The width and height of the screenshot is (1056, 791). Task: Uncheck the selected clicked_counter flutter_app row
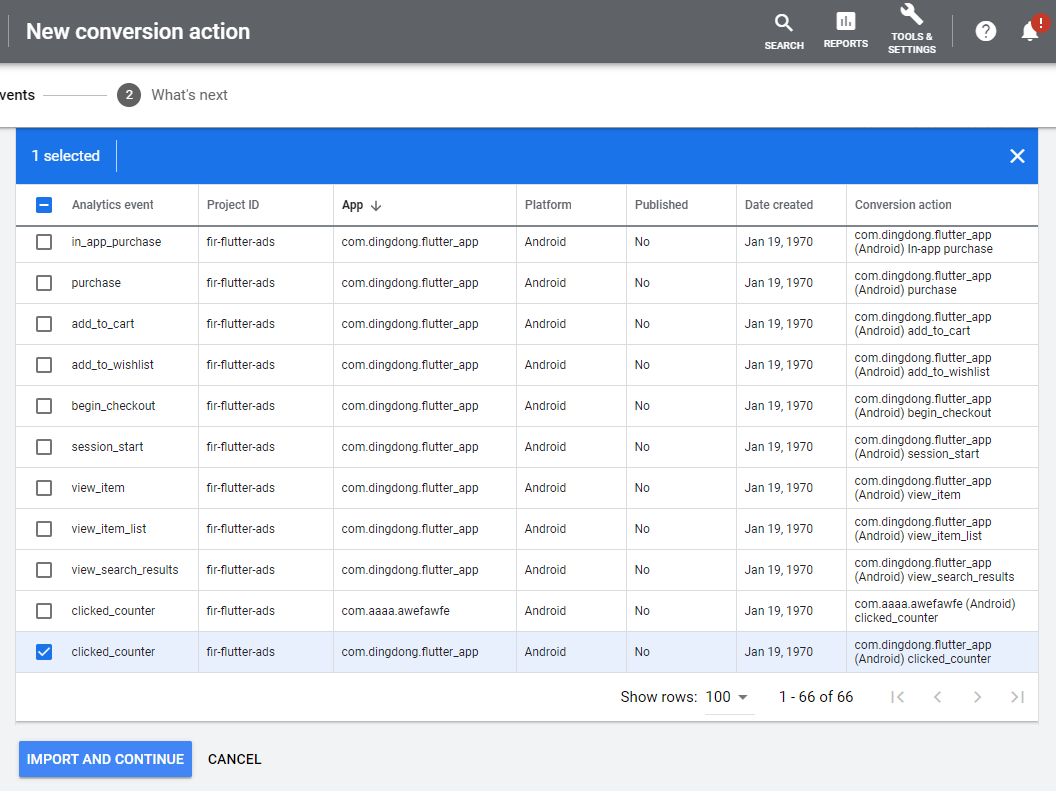(x=44, y=652)
